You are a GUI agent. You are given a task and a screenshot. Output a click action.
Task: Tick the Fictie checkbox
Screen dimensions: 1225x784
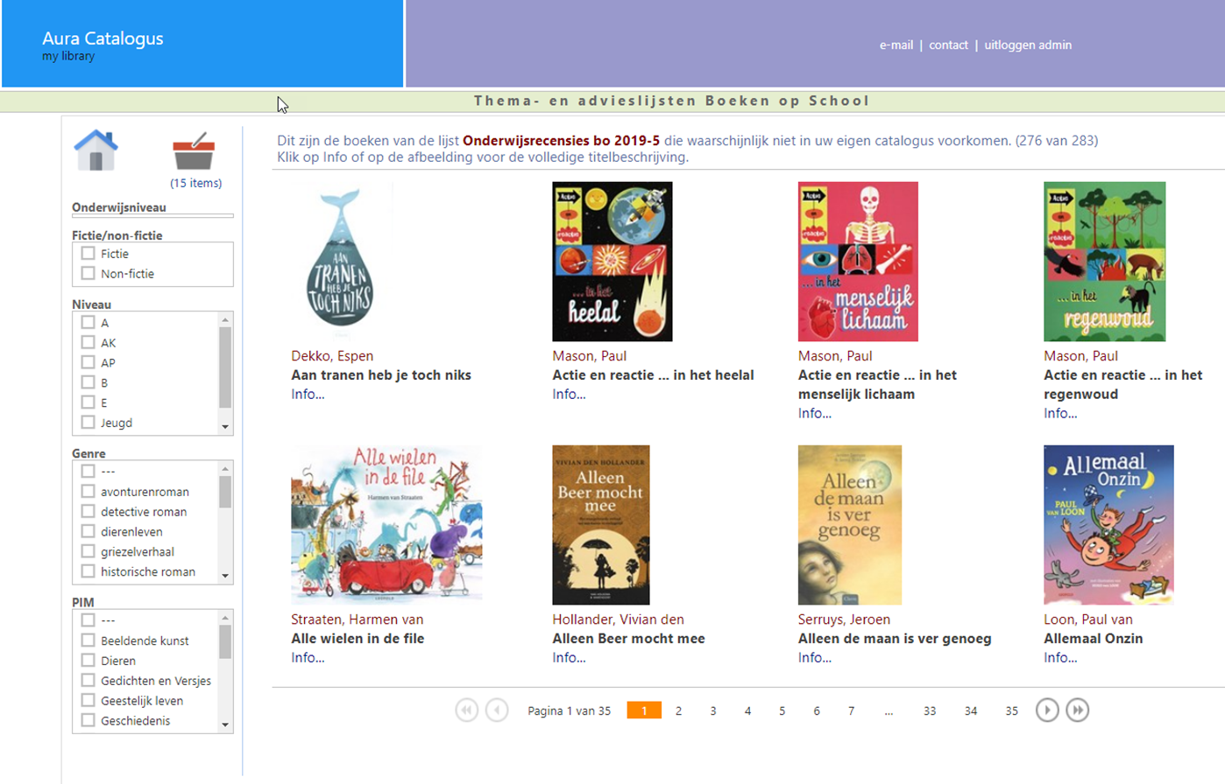(x=88, y=254)
